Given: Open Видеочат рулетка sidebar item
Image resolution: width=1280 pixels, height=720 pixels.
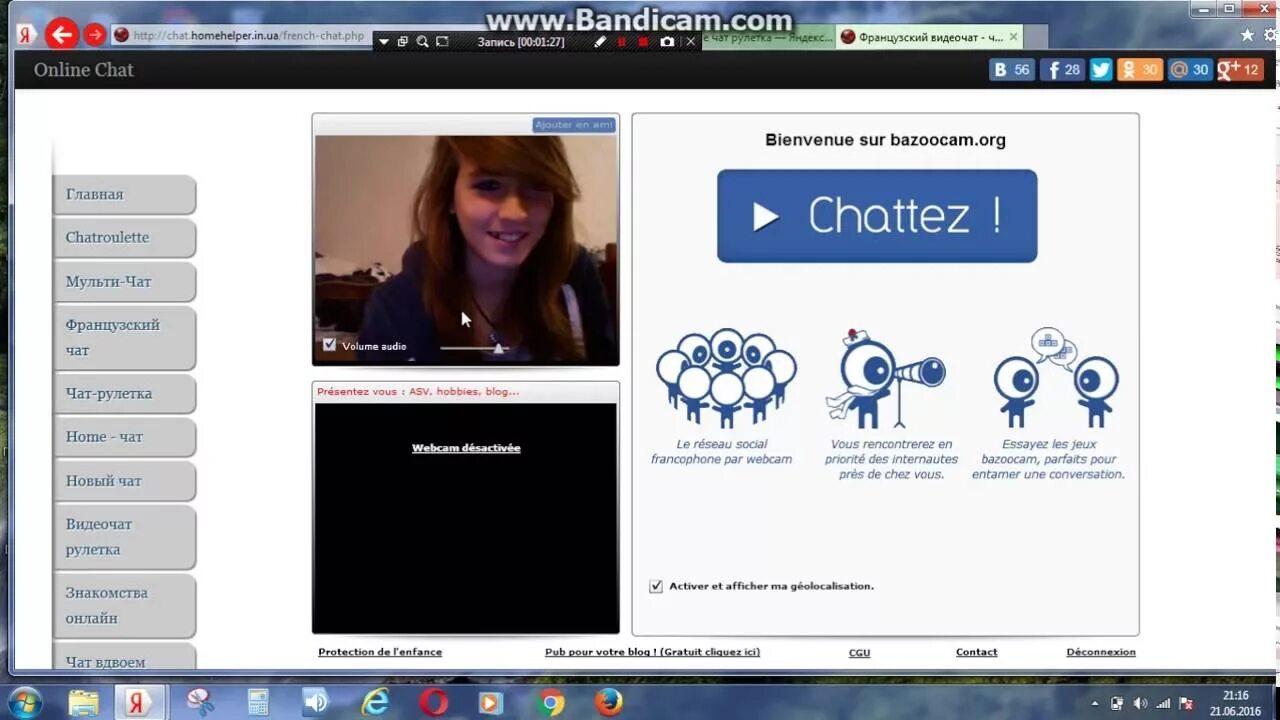Looking at the screenshot, I should [124, 537].
